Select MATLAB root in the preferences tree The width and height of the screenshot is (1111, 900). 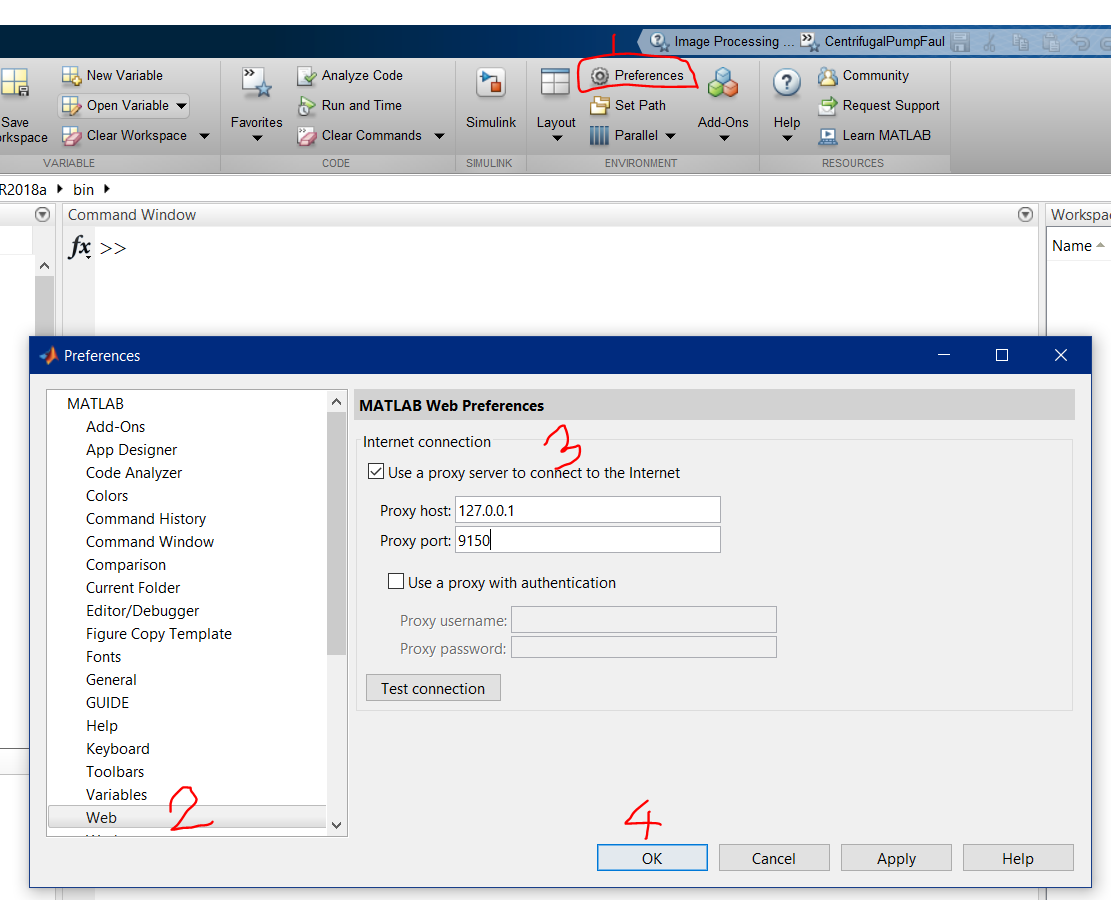pos(96,403)
